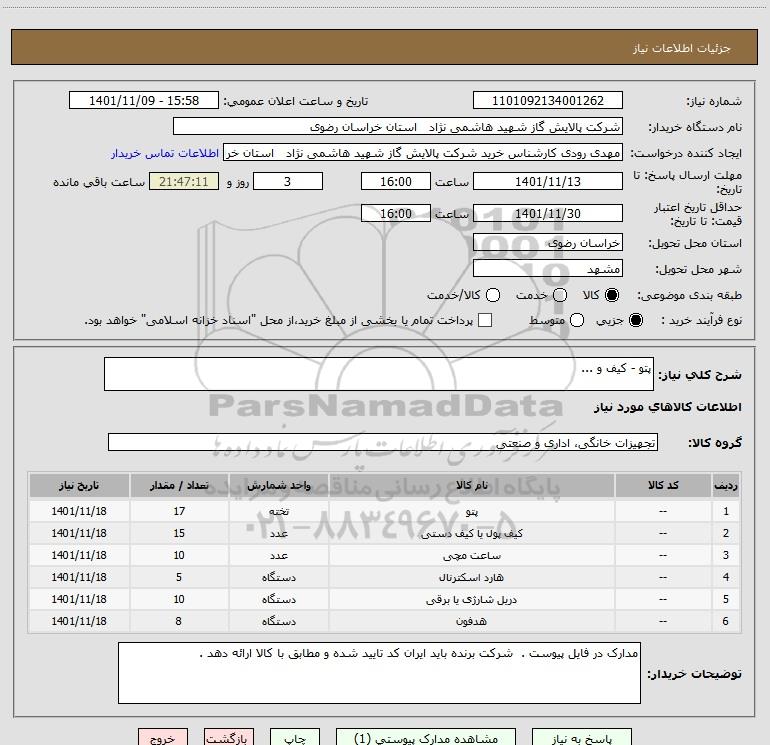Click the خروج exit button

163,738
